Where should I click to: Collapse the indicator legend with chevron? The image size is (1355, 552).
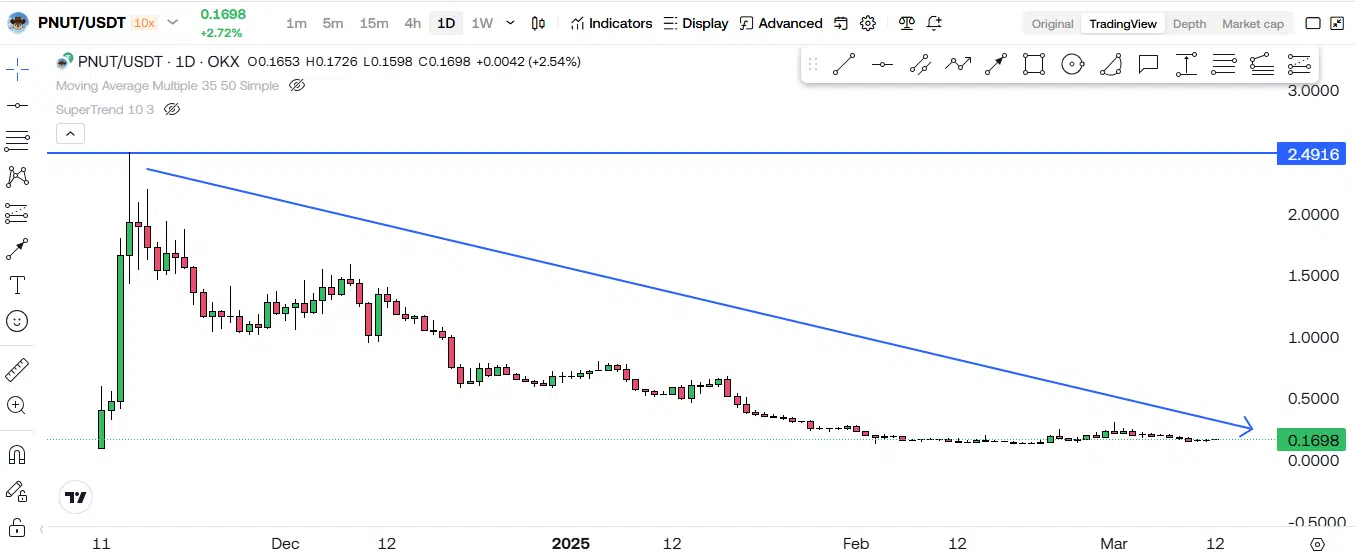tap(70, 133)
